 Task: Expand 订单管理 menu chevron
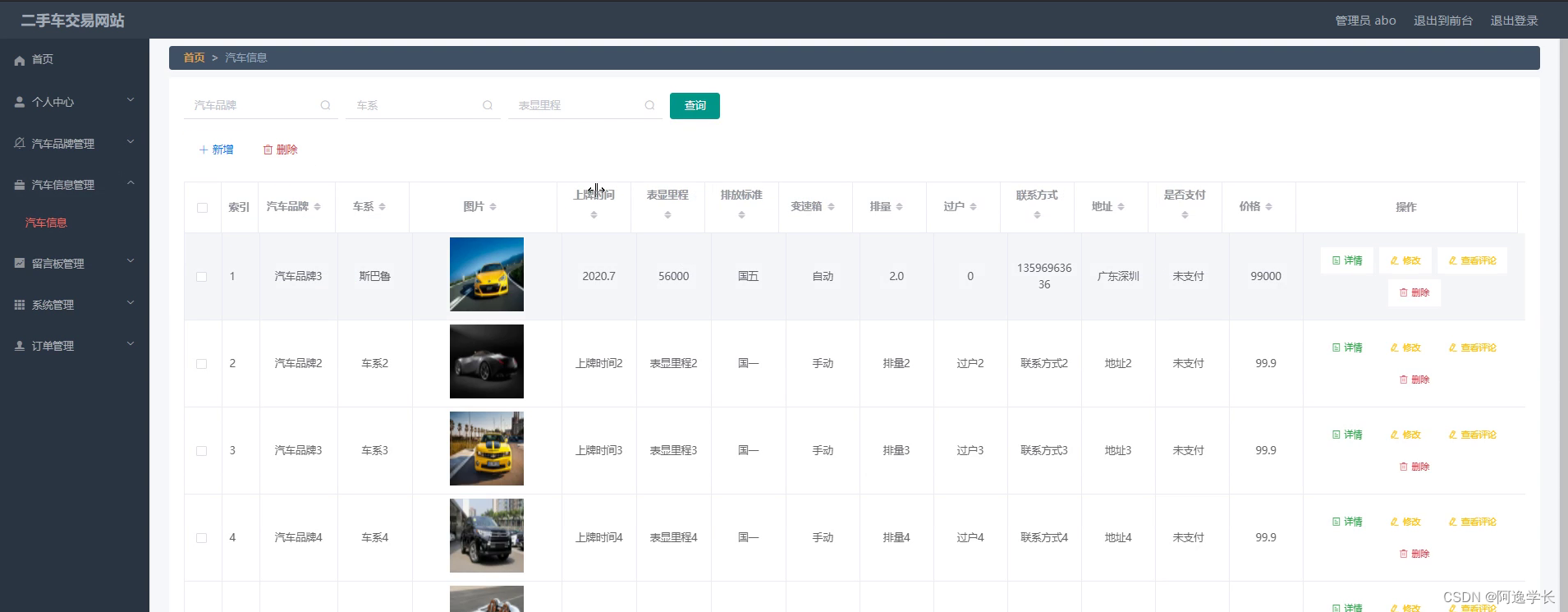tap(130, 344)
